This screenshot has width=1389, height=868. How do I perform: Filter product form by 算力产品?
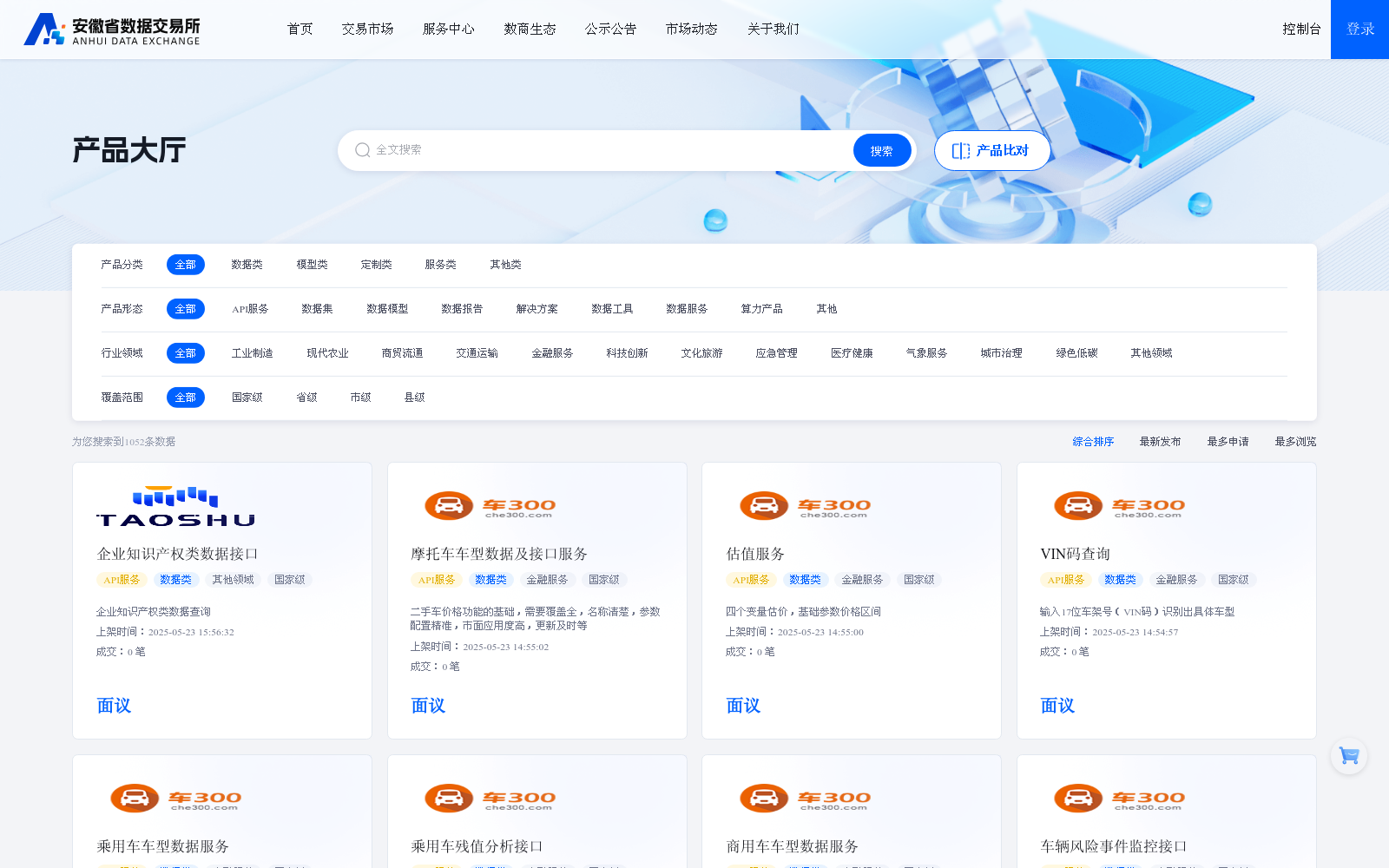[x=761, y=309]
